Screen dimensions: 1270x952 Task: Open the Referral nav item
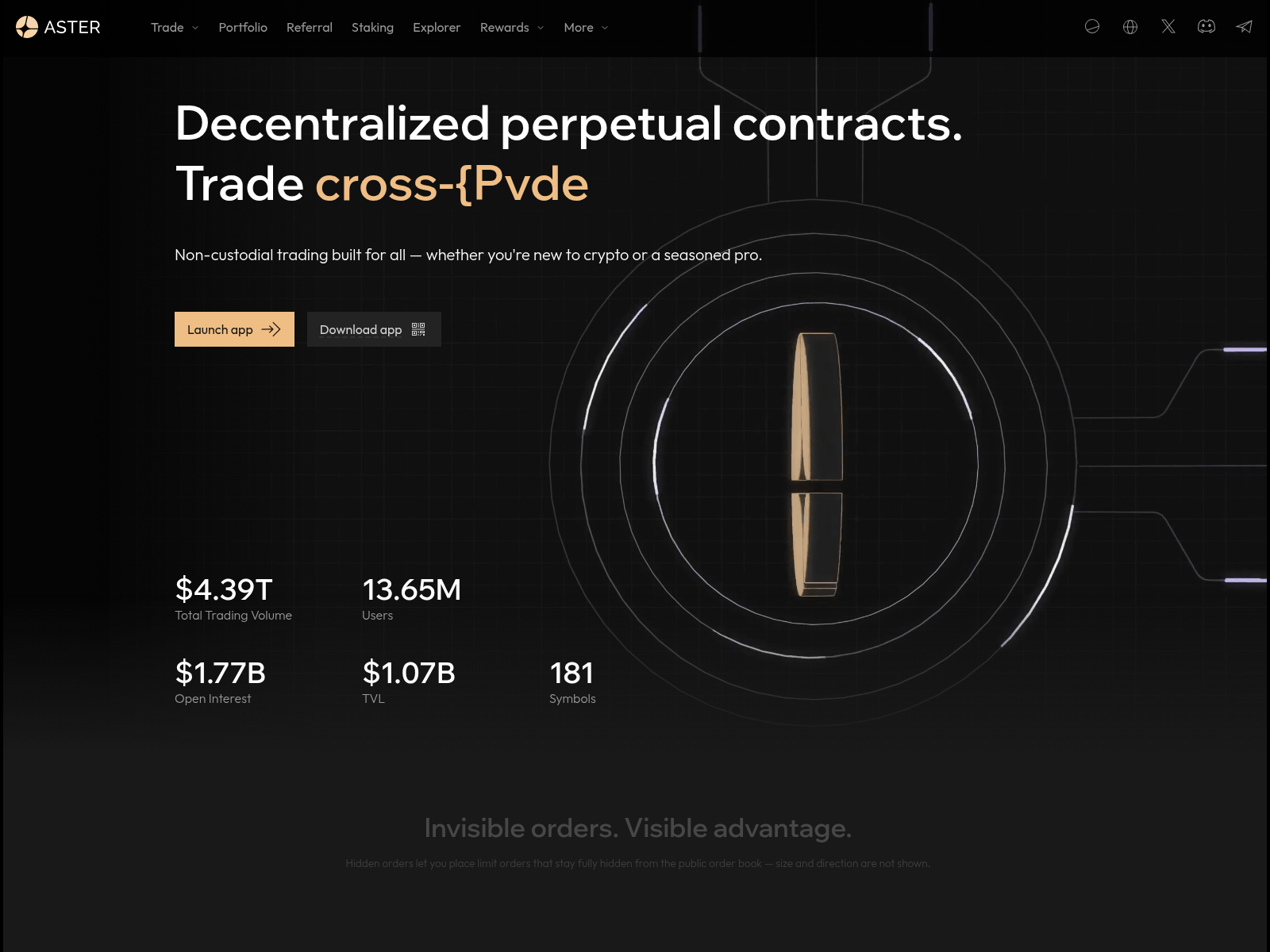pos(310,28)
